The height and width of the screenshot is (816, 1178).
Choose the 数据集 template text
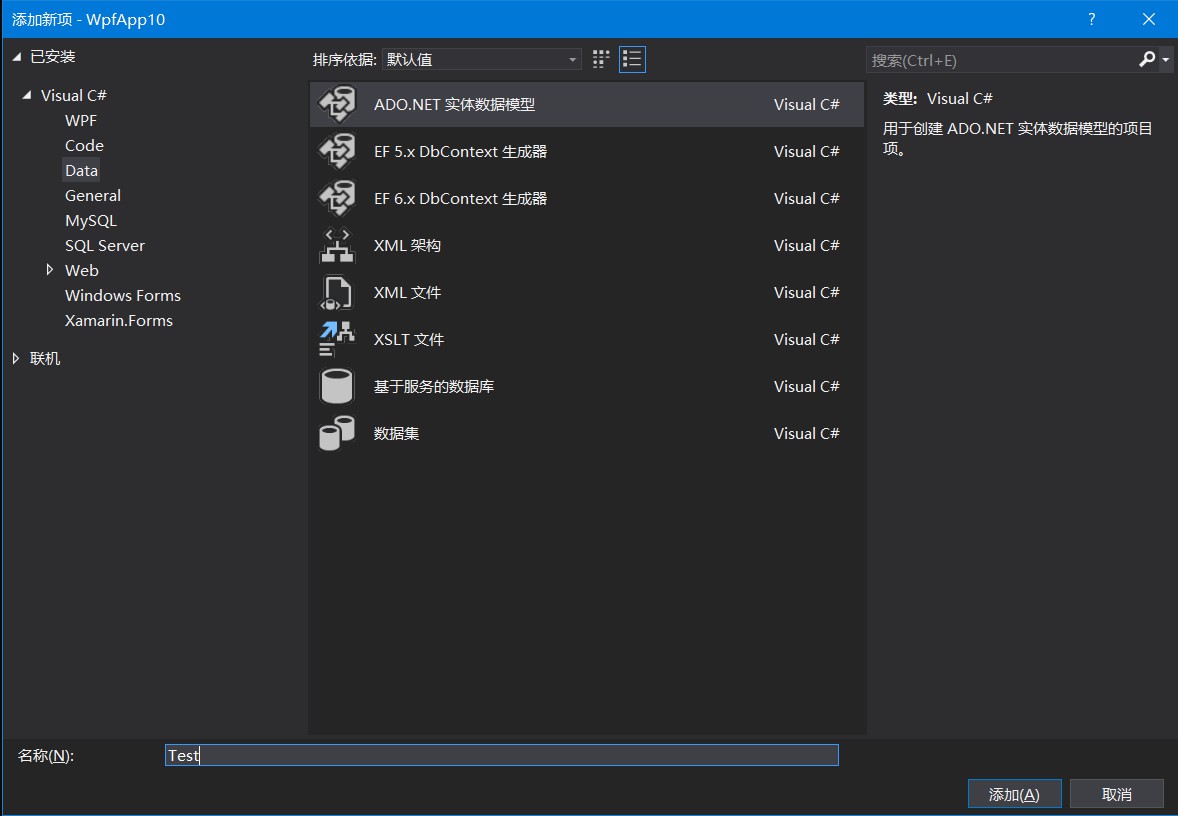(x=397, y=434)
